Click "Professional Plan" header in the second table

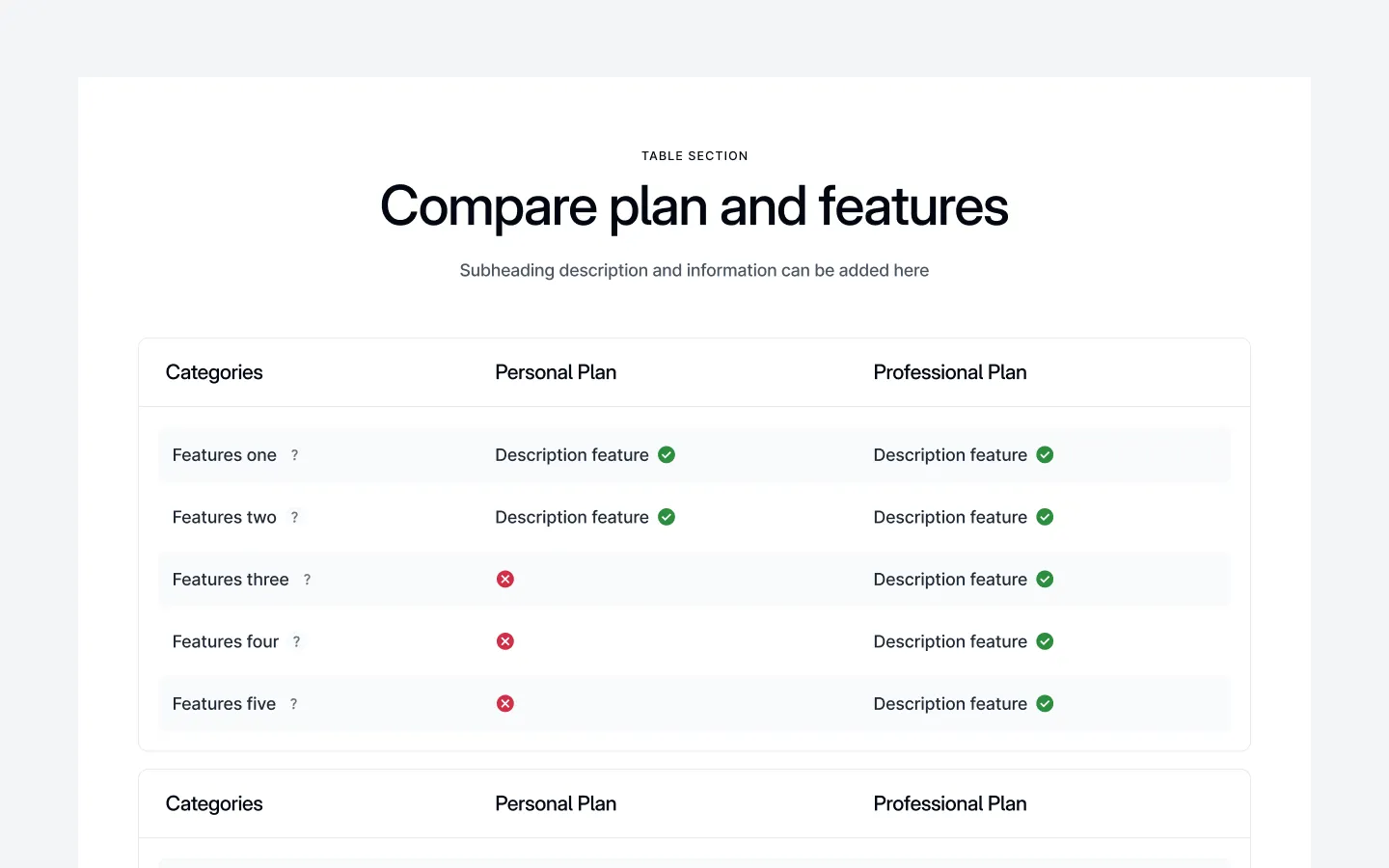pos(950,803)
